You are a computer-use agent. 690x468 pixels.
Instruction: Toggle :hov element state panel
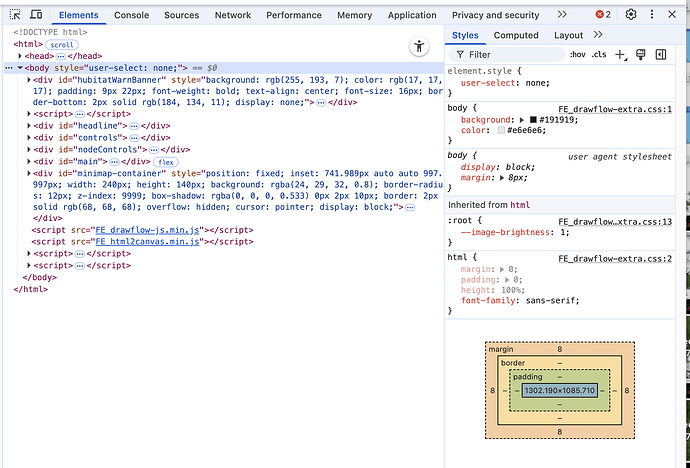tap(577, 55)
